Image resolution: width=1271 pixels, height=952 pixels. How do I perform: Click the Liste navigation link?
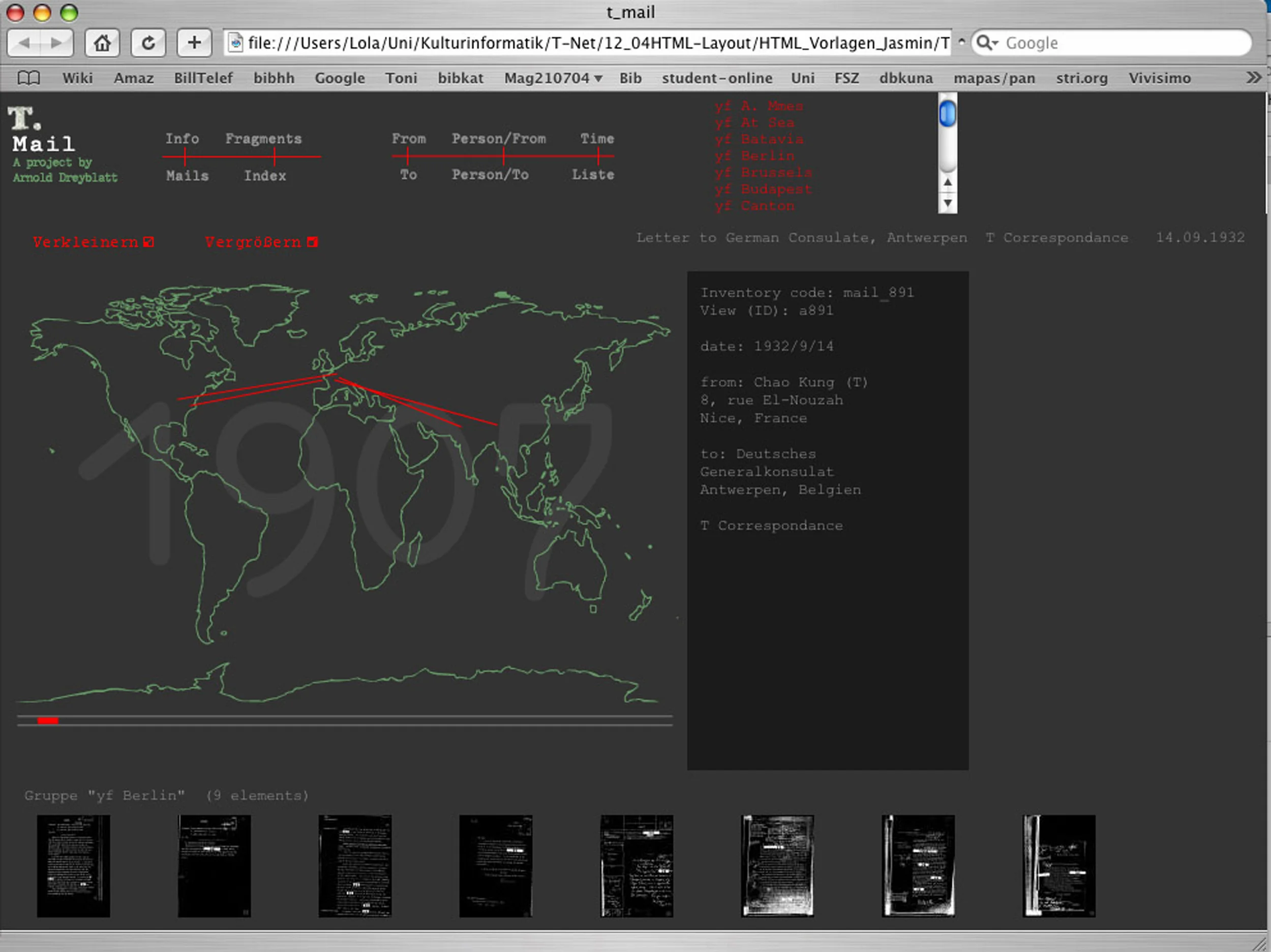click(592, 175)
